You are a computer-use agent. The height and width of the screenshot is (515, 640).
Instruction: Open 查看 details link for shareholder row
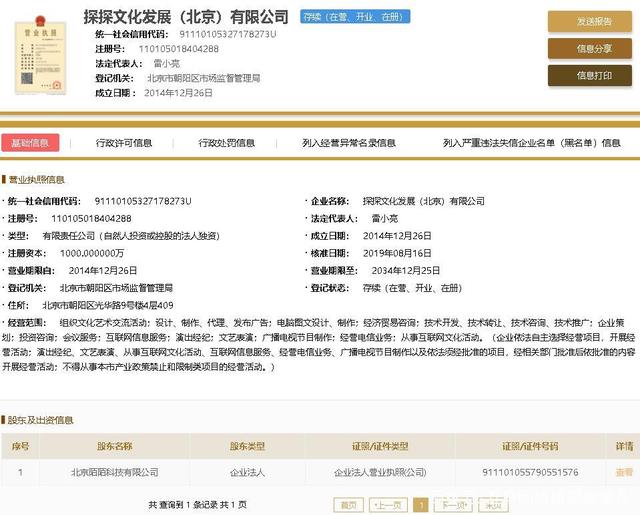point(624,472)
